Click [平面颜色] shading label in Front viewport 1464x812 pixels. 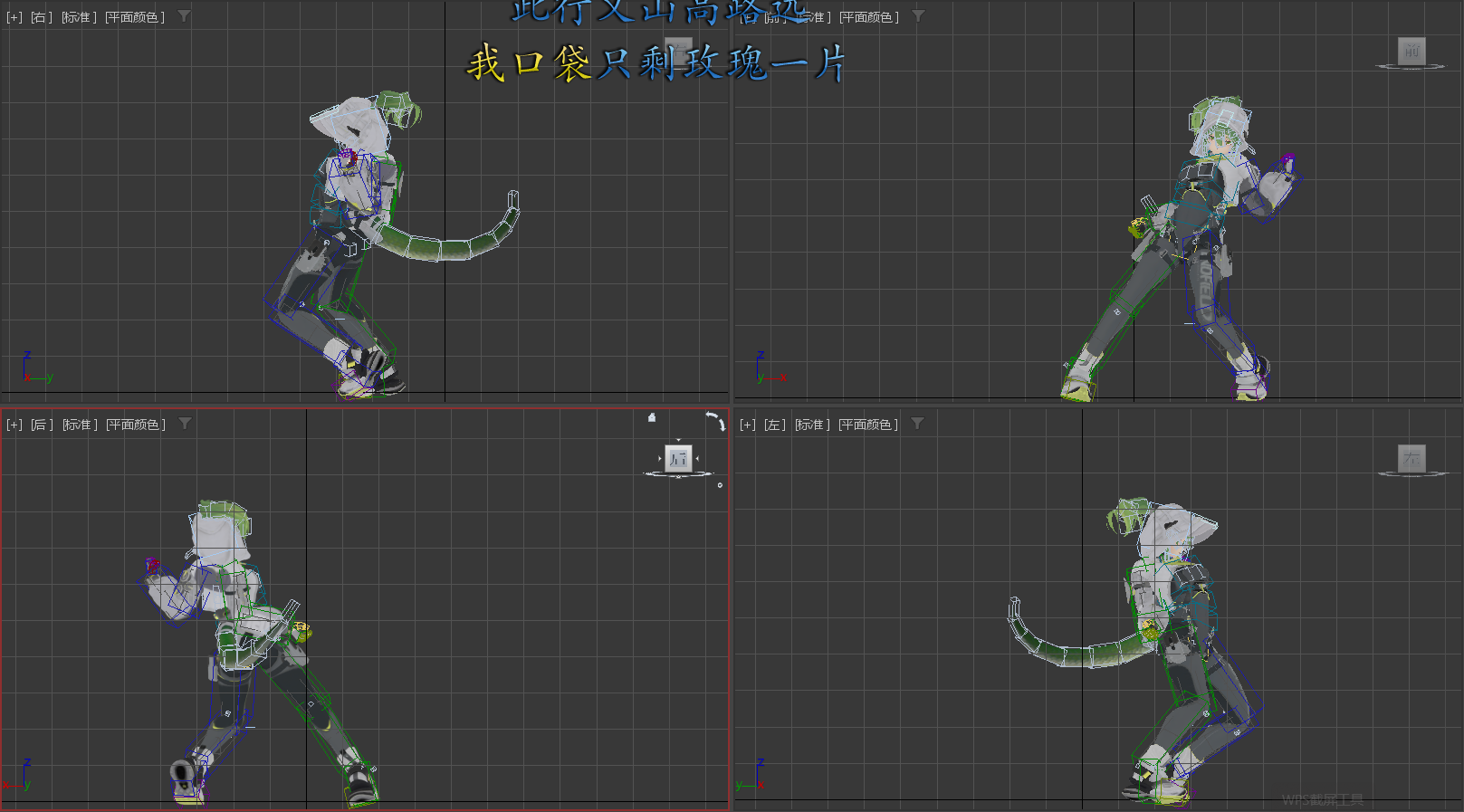868,17
